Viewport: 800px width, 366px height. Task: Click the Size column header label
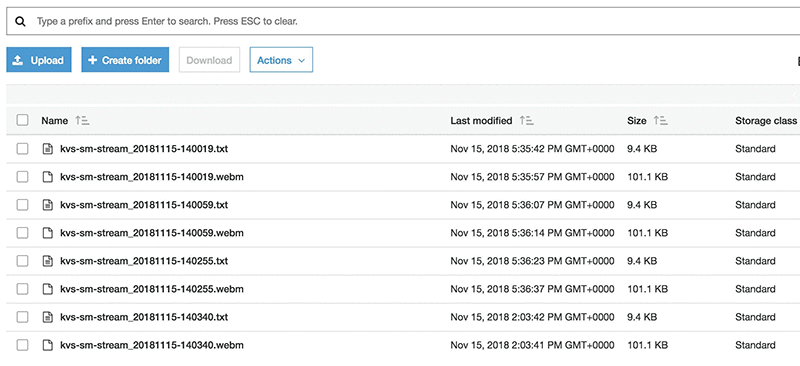pos(637,121)
